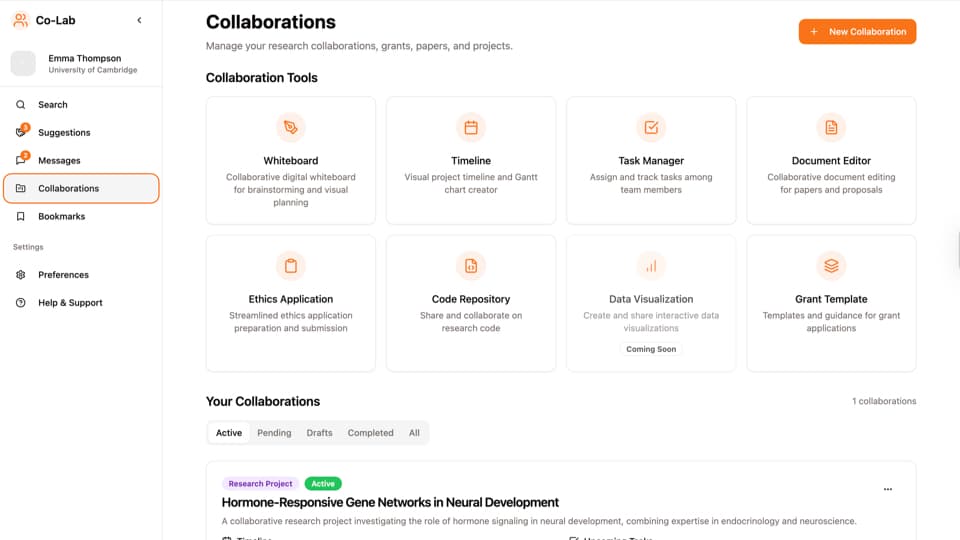Click the green Active status badge
Image resolution: width=960 pixels, height=540 pixels.
click(x=323, y=484)
